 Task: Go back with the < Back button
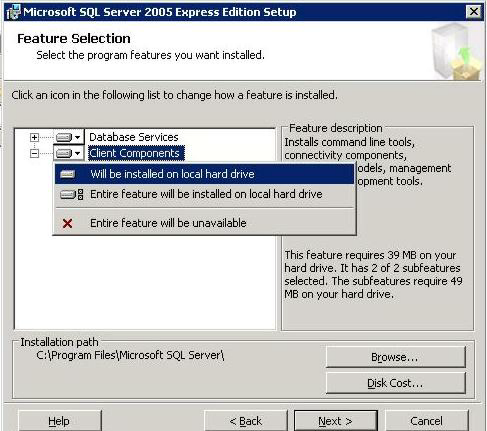point(246,421)
